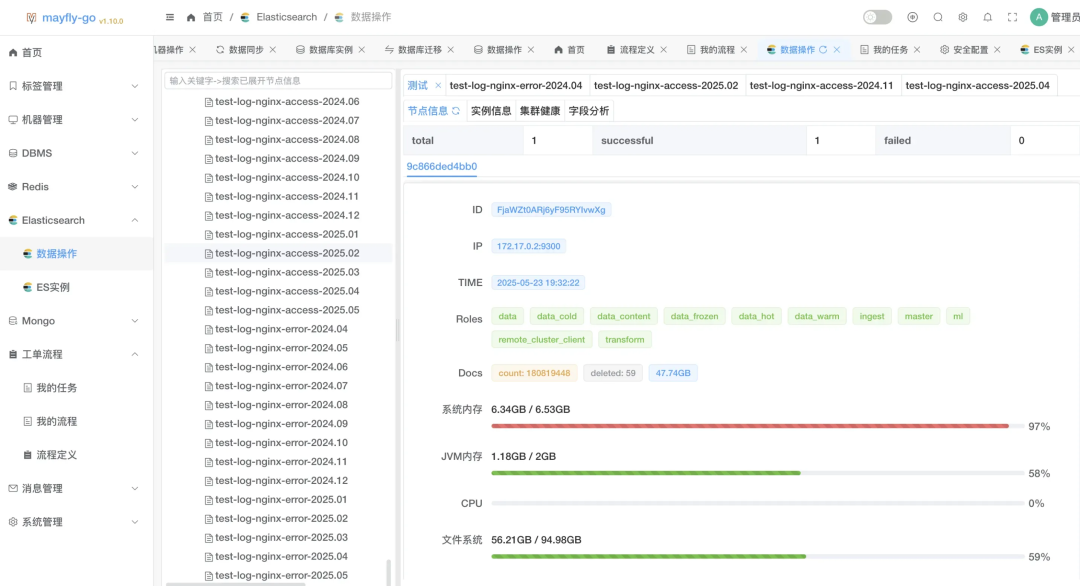Switch to the 首页 page tab
1080x586 pixels.
coord(569,50)
